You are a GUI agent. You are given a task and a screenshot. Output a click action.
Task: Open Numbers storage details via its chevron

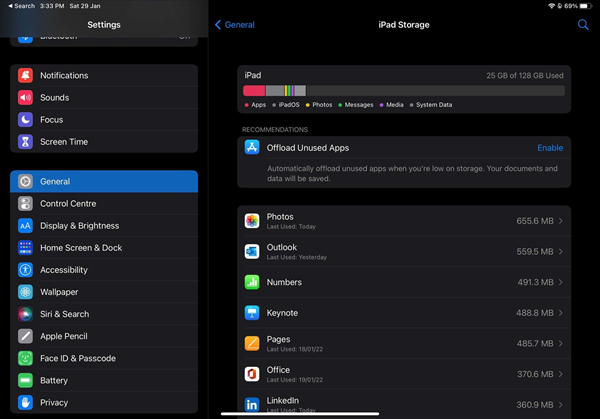[x=561, y=282]
